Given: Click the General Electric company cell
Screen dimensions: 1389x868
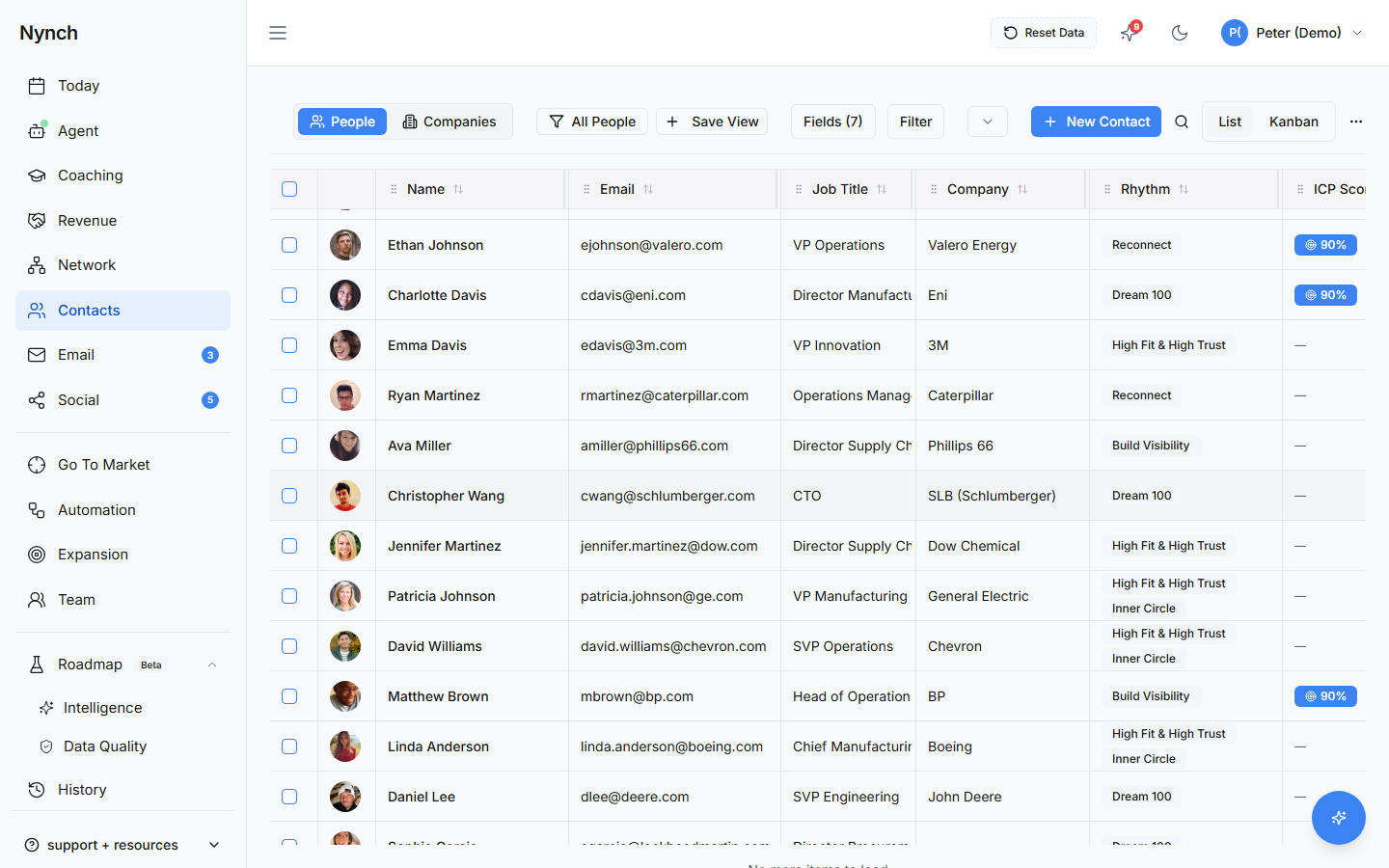Looking at the screenshot, I should coord(1001,596).
